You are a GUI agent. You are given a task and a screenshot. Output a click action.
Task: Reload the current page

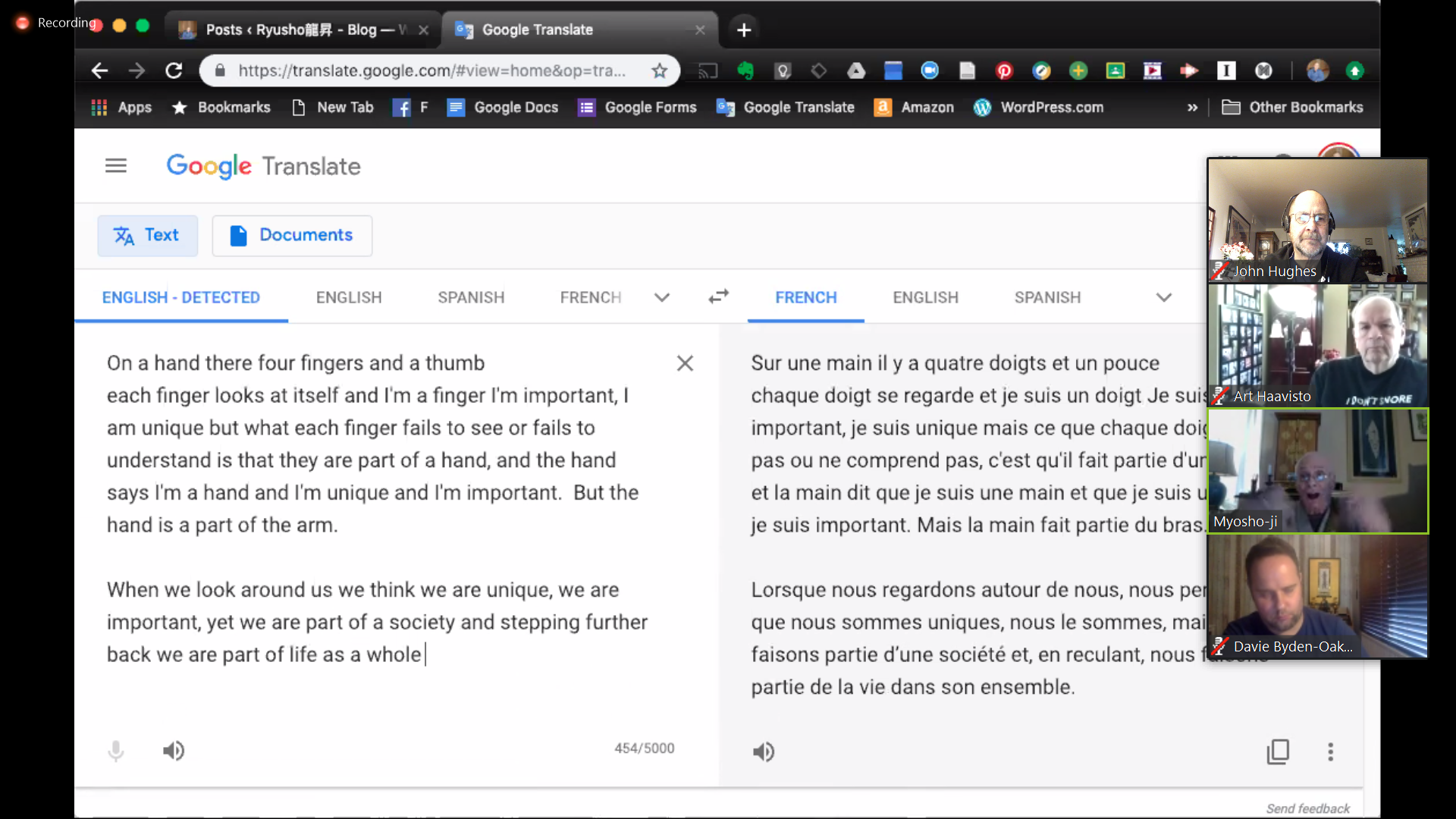(x=174, y=71)
